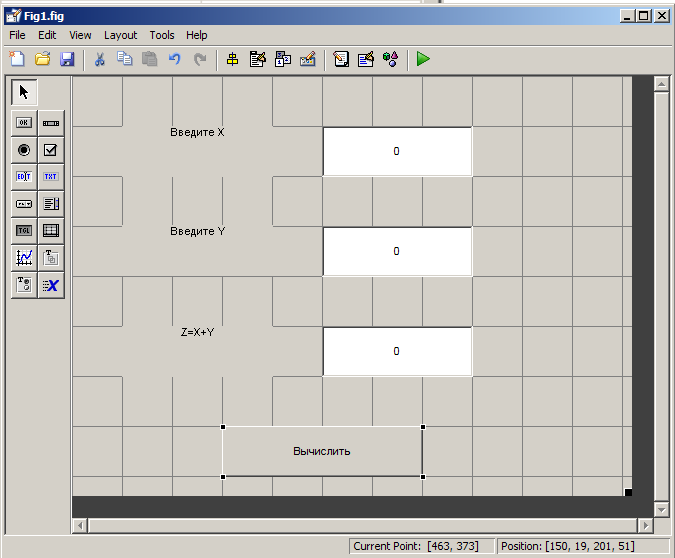Select the 'Z=X+Y' static text
675x558 pixels.
pyautogui.click(x=197, y=332)
